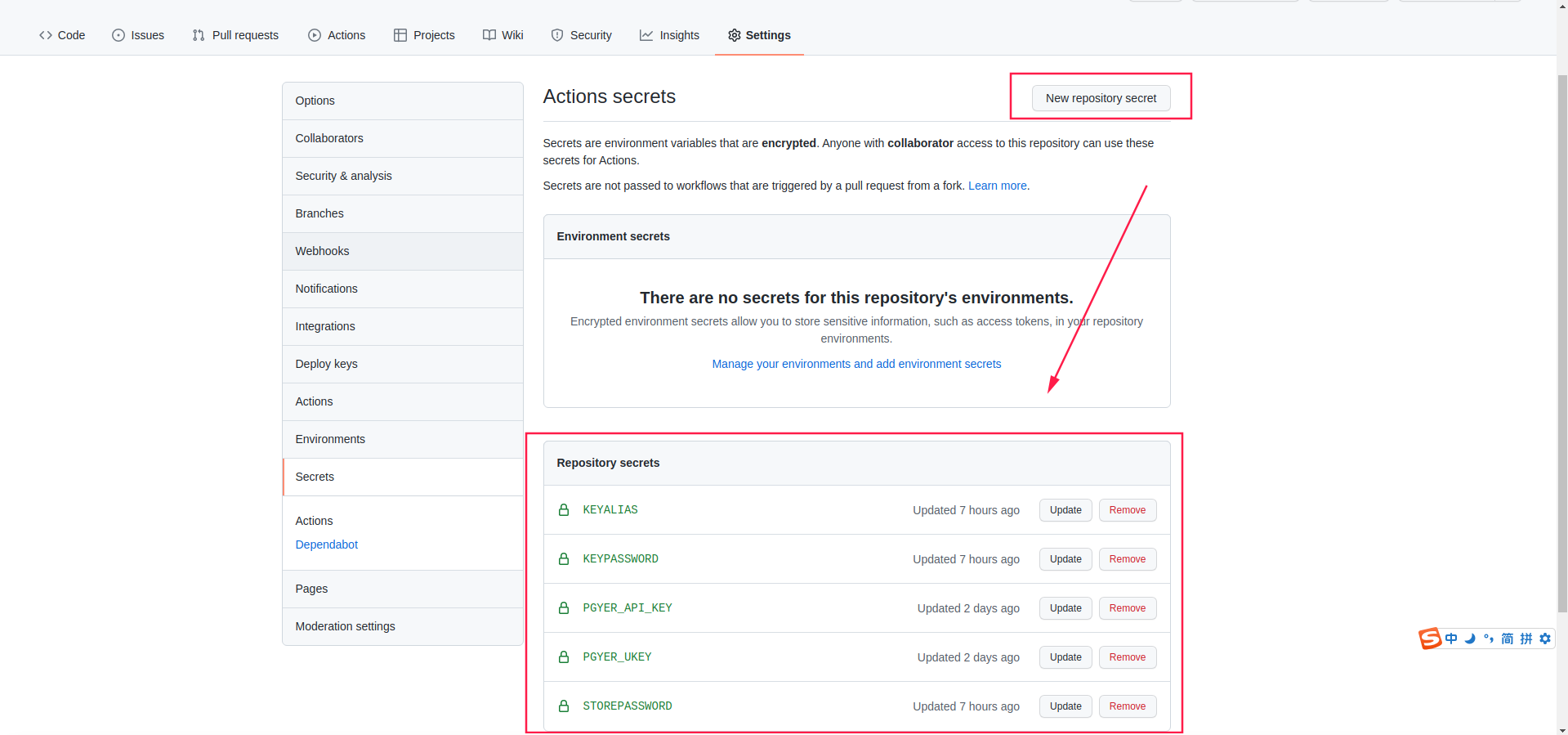Switch to the Projects tab
Viewport: 1568px width, 735px height.
(x=424, y=35)
